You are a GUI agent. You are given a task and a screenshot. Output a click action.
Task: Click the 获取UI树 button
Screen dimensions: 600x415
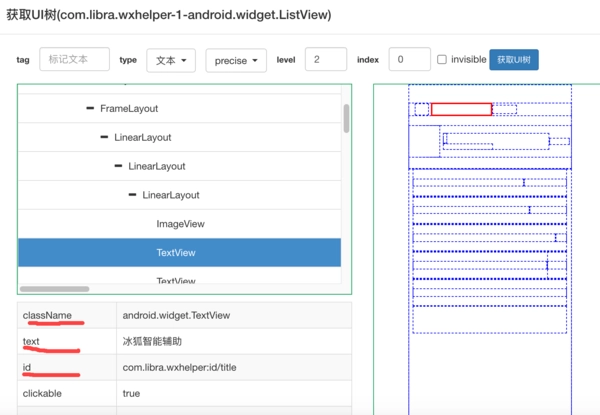point(514,60)
